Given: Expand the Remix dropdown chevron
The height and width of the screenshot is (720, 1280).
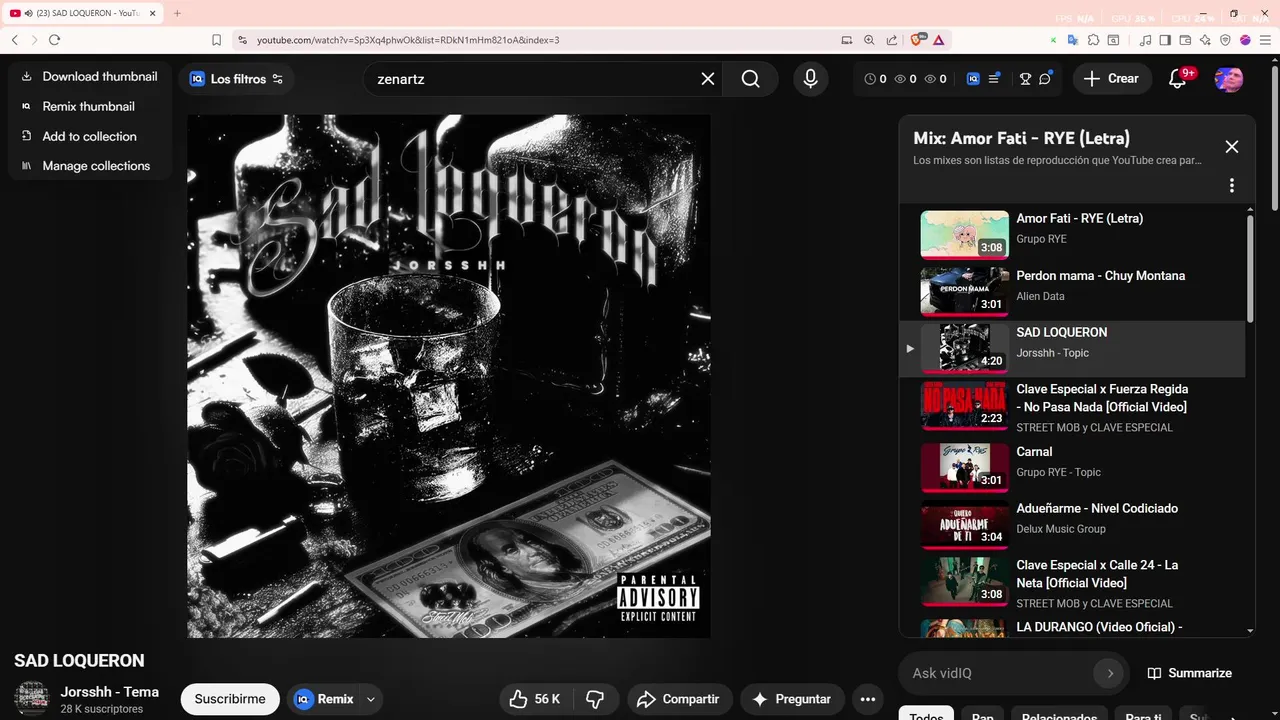Looking at the screenshot, I should click(371, 699).
